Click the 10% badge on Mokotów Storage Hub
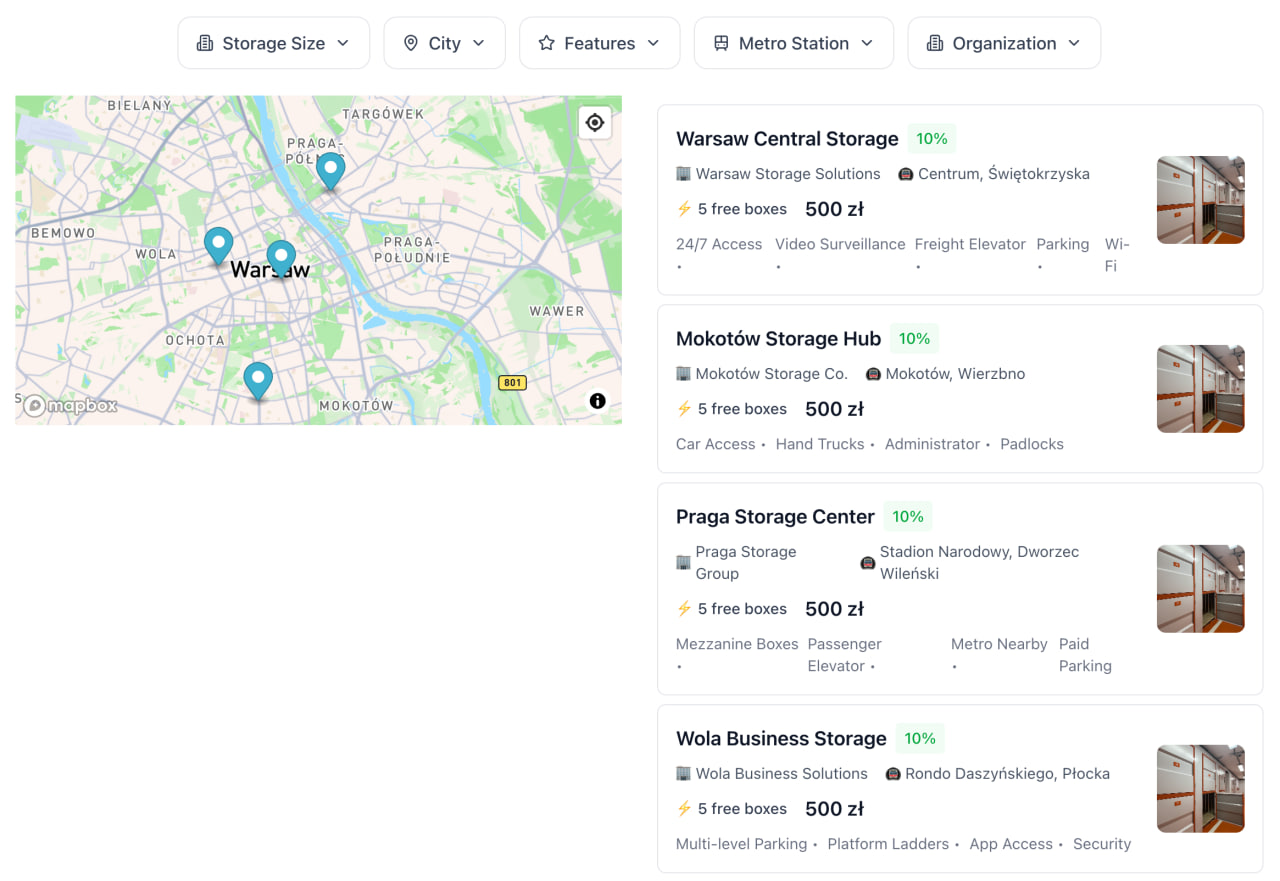1280x881 pixels. [914, 339]
